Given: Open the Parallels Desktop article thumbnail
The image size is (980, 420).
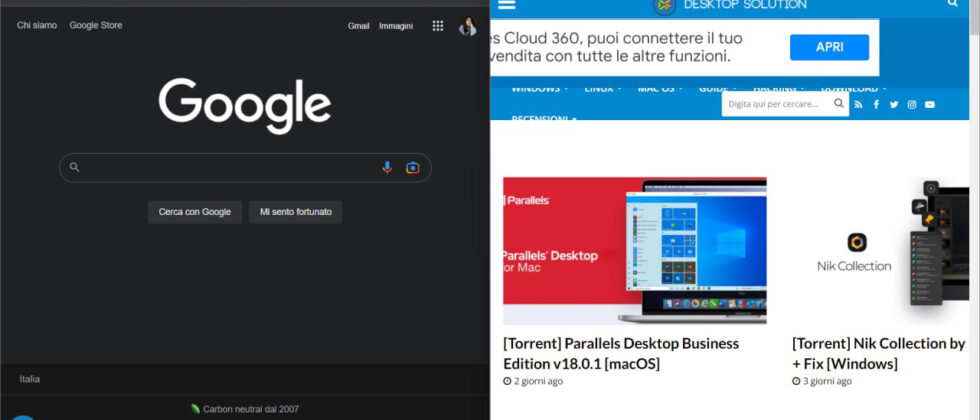Looking at the screenshot, I should click(634, 251).
